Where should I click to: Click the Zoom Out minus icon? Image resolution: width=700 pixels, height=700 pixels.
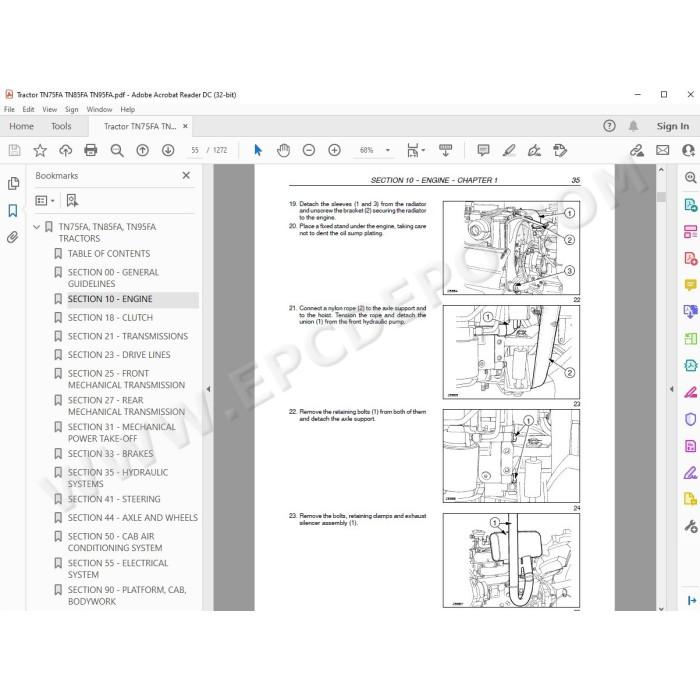coord(308,150)
